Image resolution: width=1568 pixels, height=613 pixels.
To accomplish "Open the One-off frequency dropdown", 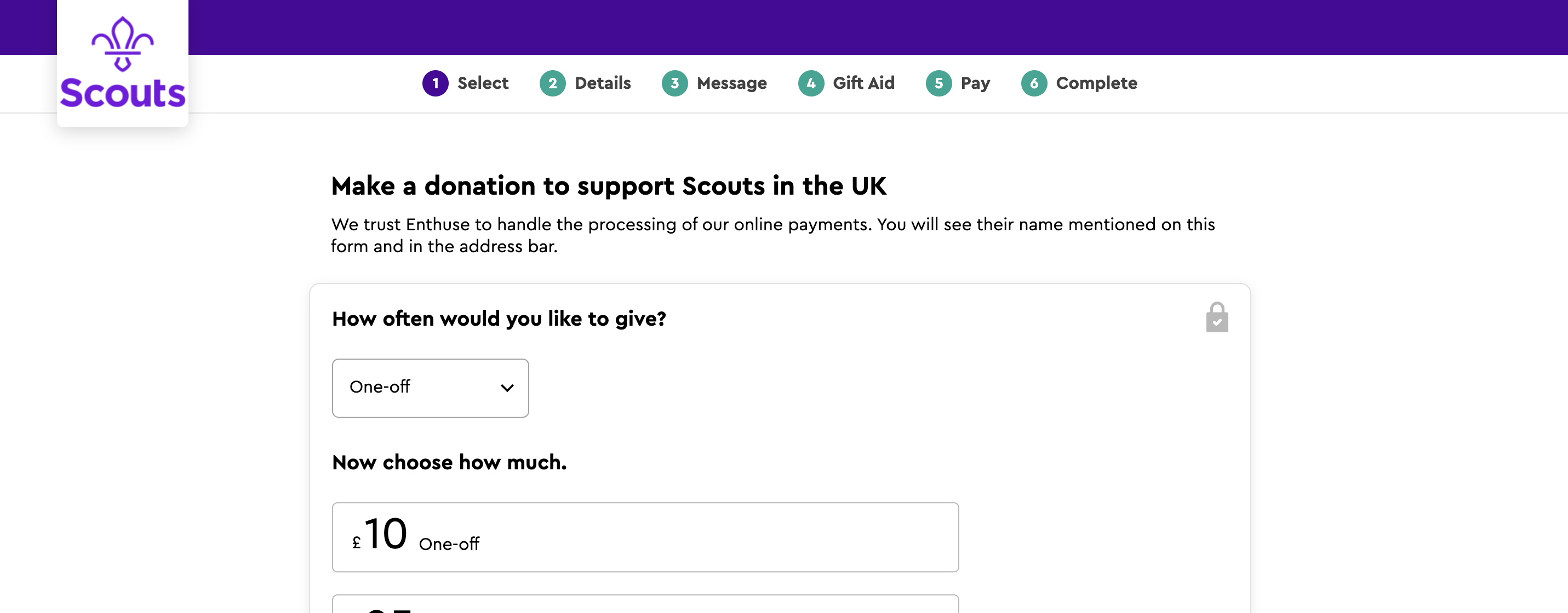I will 430,388.
